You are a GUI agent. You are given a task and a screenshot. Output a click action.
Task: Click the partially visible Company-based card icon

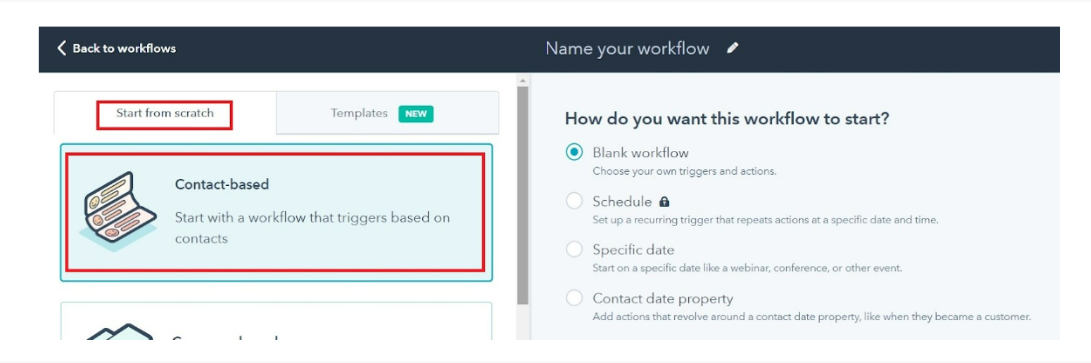pos(118,331)
